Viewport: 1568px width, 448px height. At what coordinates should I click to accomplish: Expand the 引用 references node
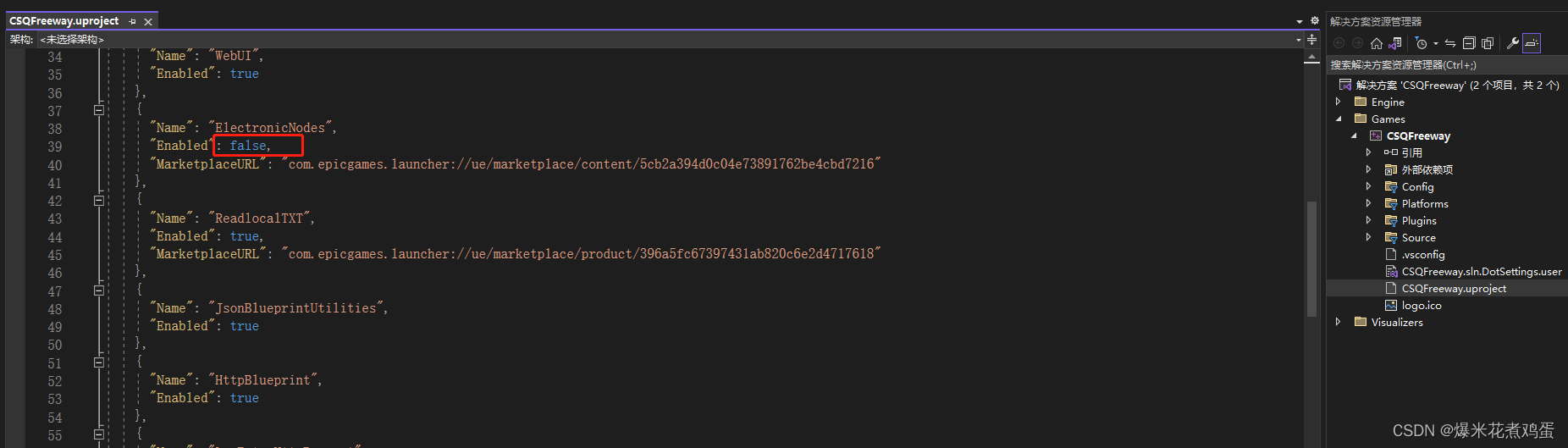coord(1369,152)
